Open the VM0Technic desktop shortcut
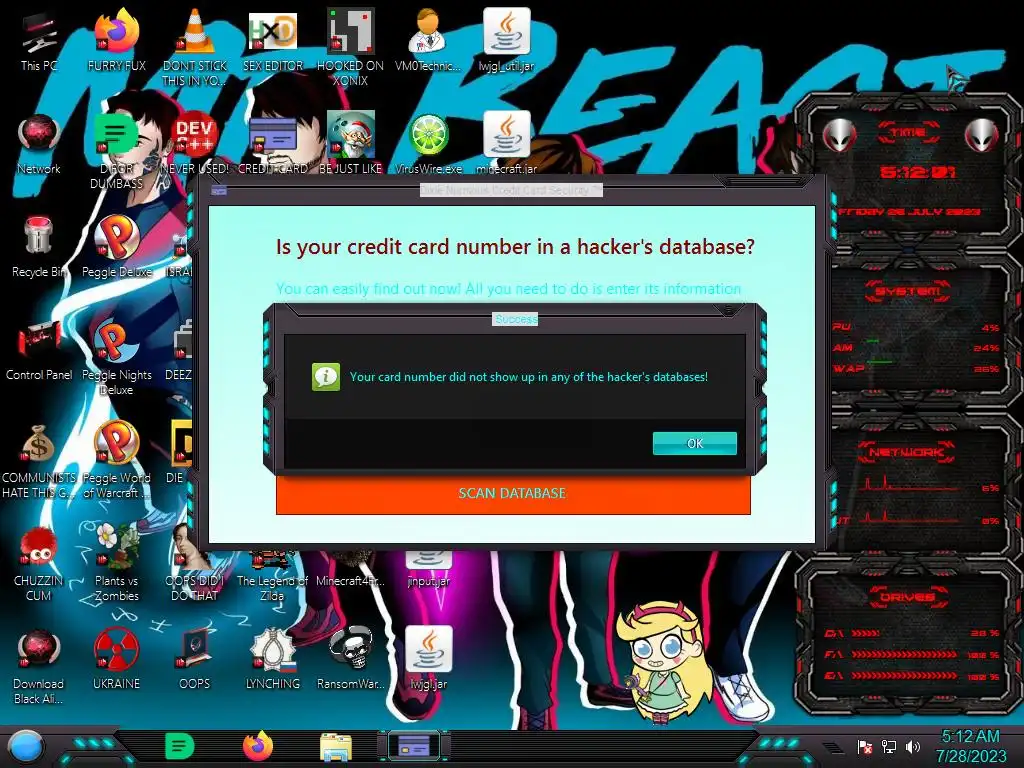 428,40
